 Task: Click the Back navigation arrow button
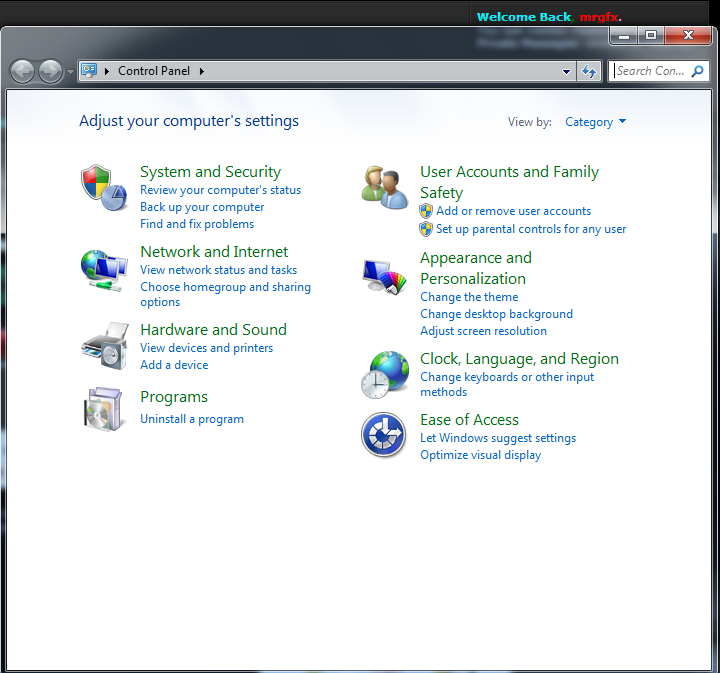tap(22, 72)
